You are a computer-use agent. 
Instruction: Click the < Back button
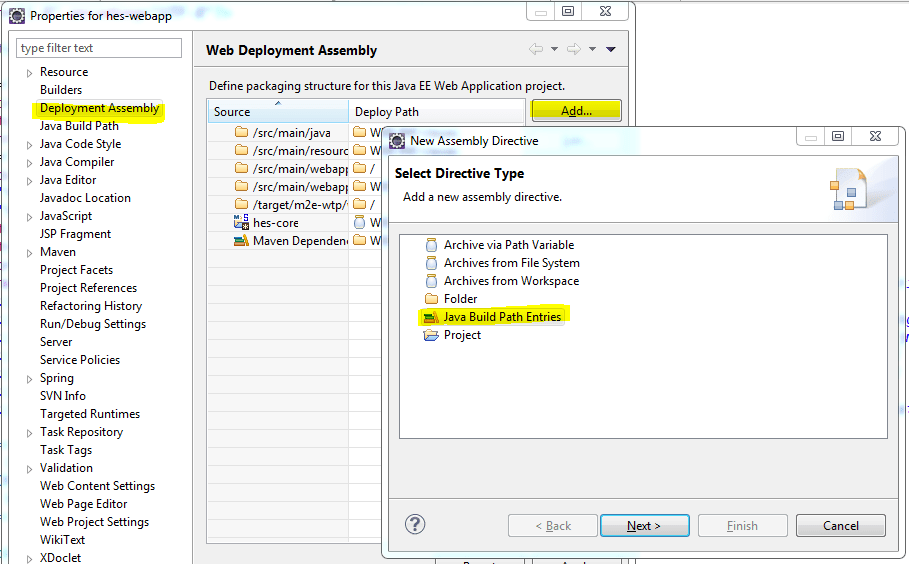(x=553, y=526)
